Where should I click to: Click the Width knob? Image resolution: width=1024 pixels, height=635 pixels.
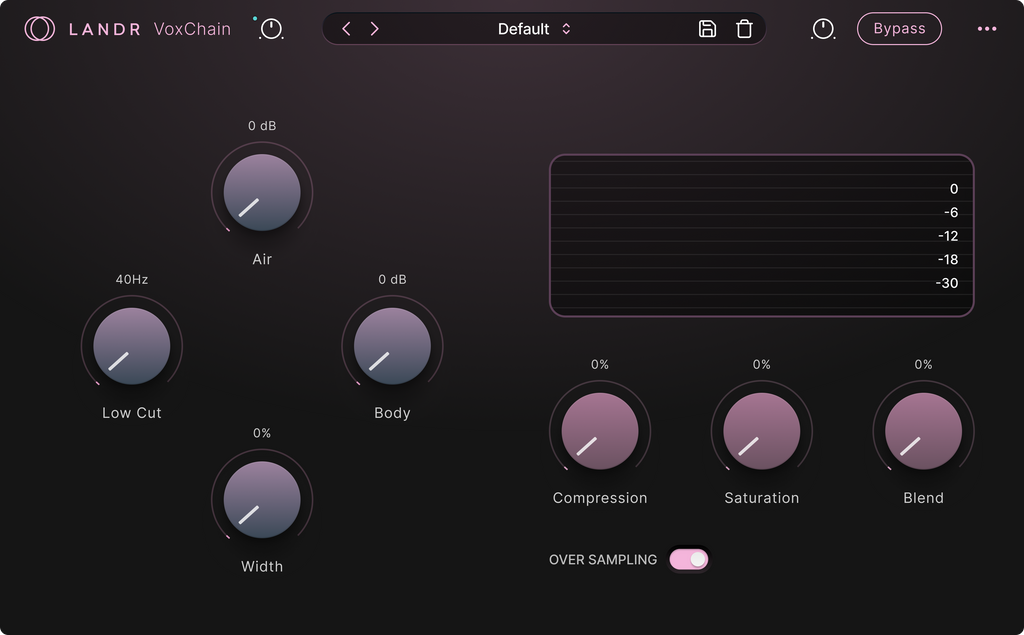[x=262, y=500]
